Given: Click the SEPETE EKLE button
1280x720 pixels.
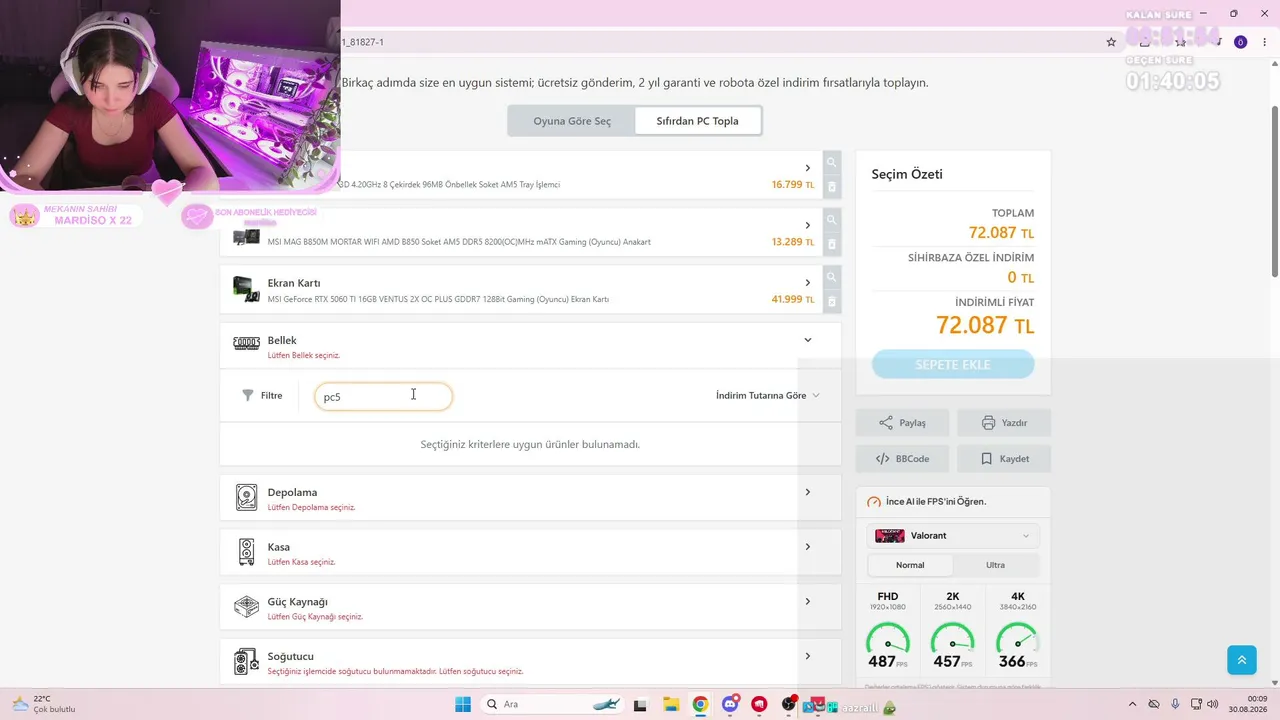Looking at the screenshot, I should point(953,365).
